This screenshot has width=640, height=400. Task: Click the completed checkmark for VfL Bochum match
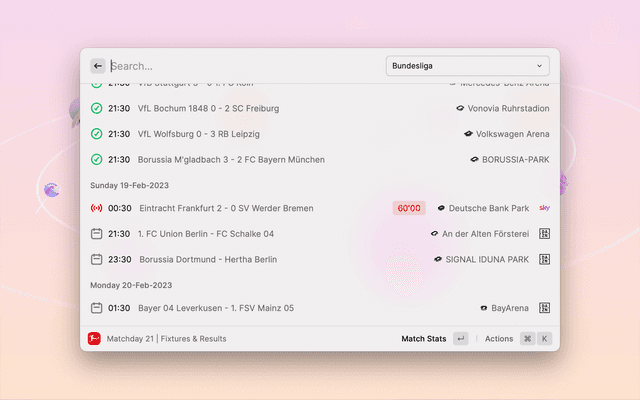pos(97,108)
